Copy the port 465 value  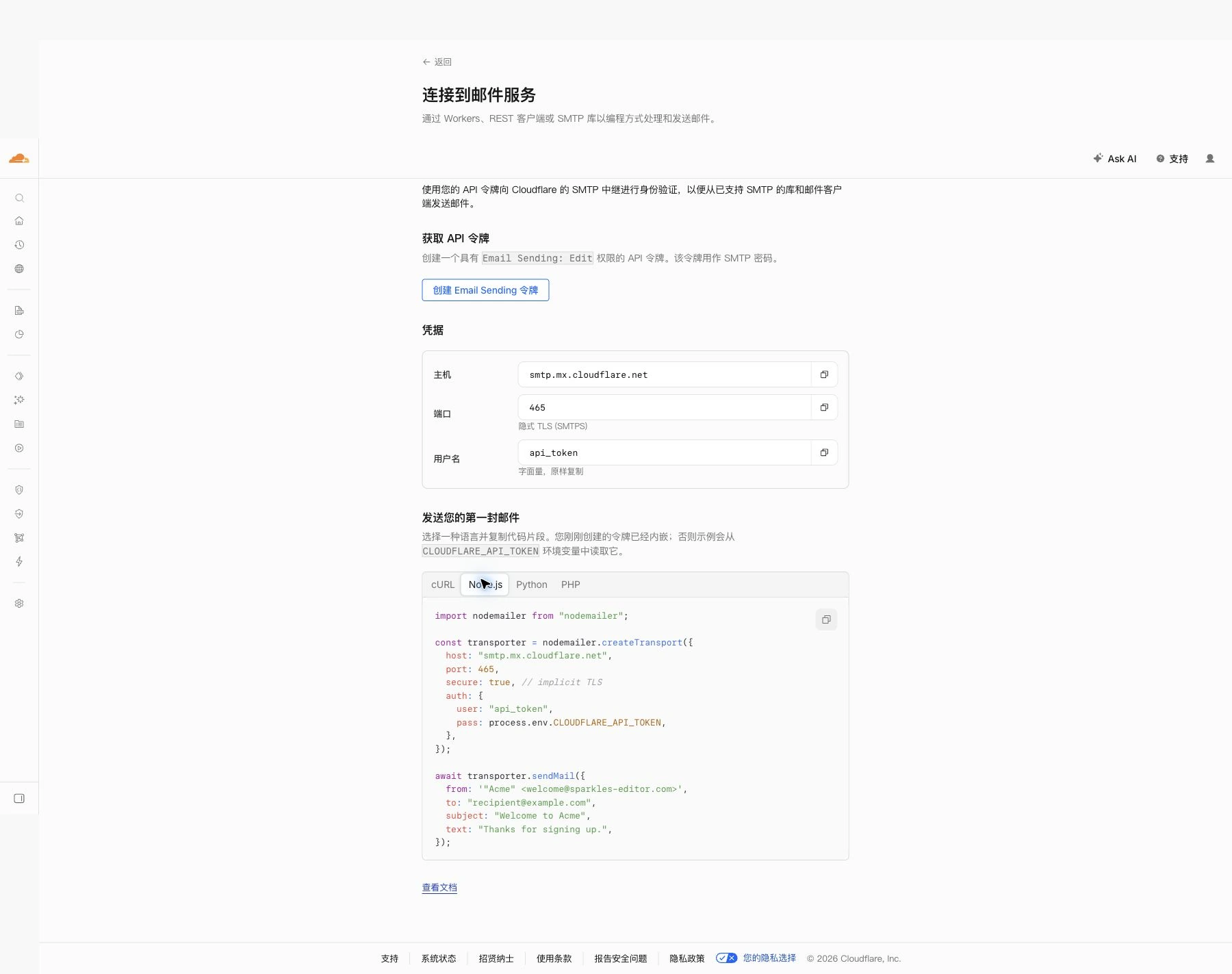824,407
